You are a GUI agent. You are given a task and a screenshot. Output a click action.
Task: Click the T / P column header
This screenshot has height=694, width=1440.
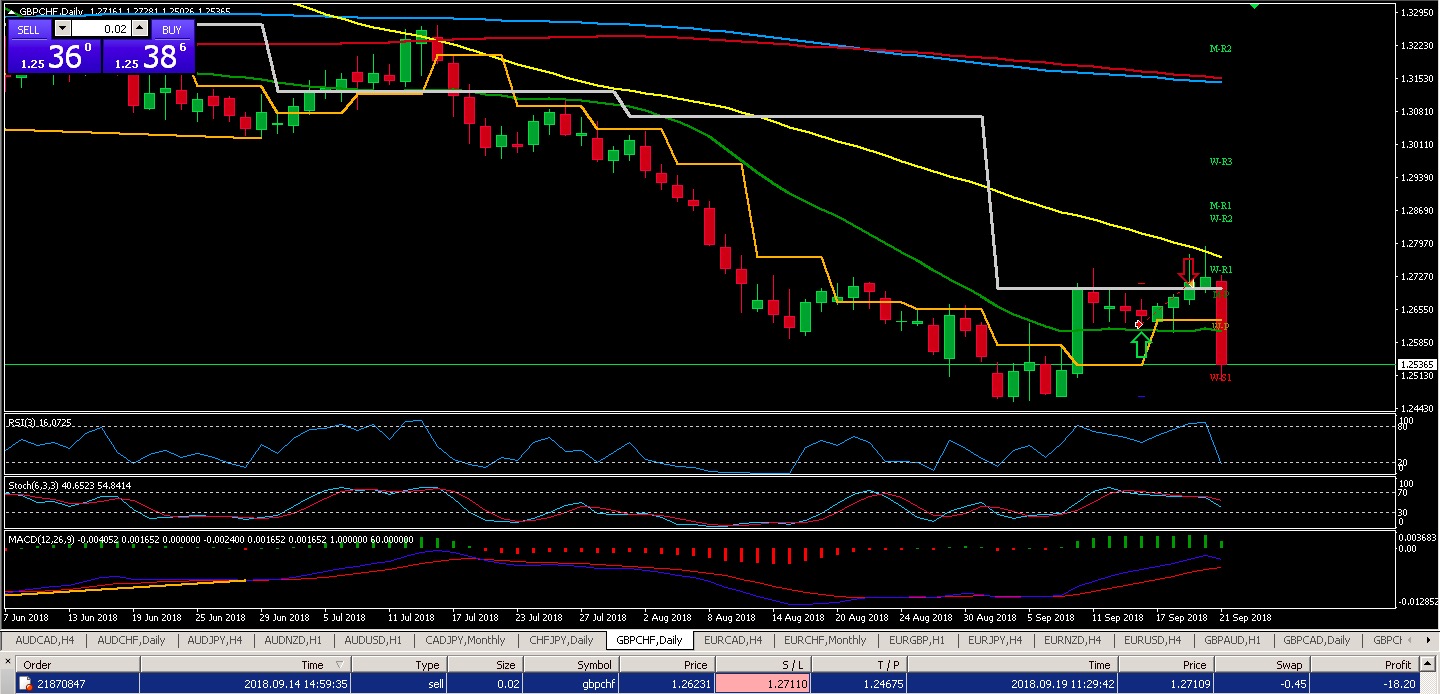pos(858,665)
